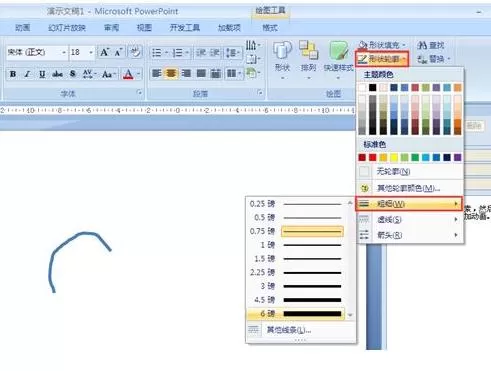491x371 pixels.
Task: Click the Find button
Action: click(x=430, y=45)
